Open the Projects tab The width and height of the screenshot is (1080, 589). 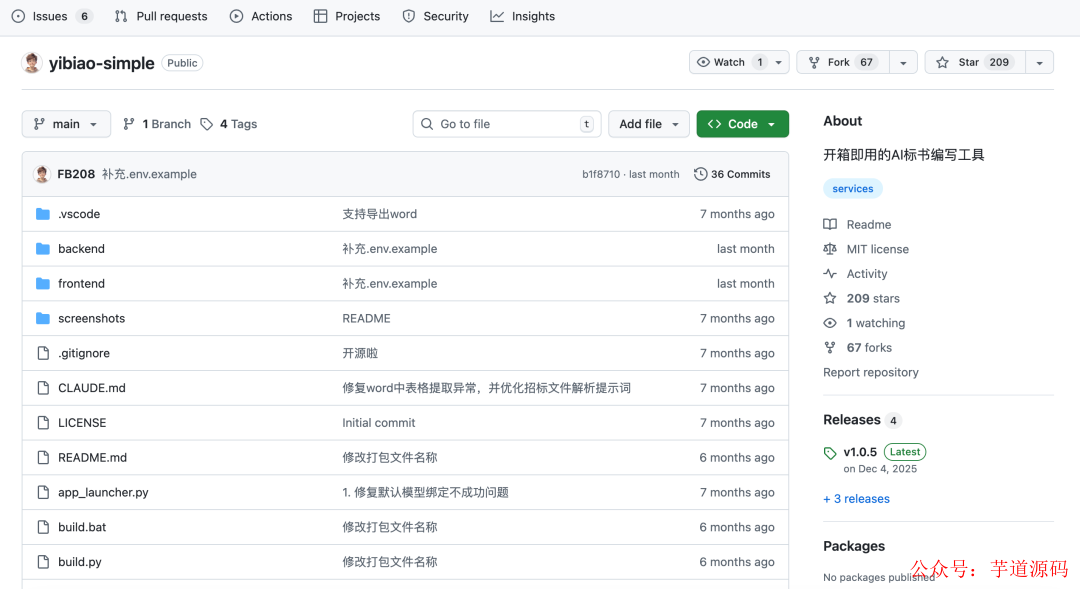[x=346, y=16]
